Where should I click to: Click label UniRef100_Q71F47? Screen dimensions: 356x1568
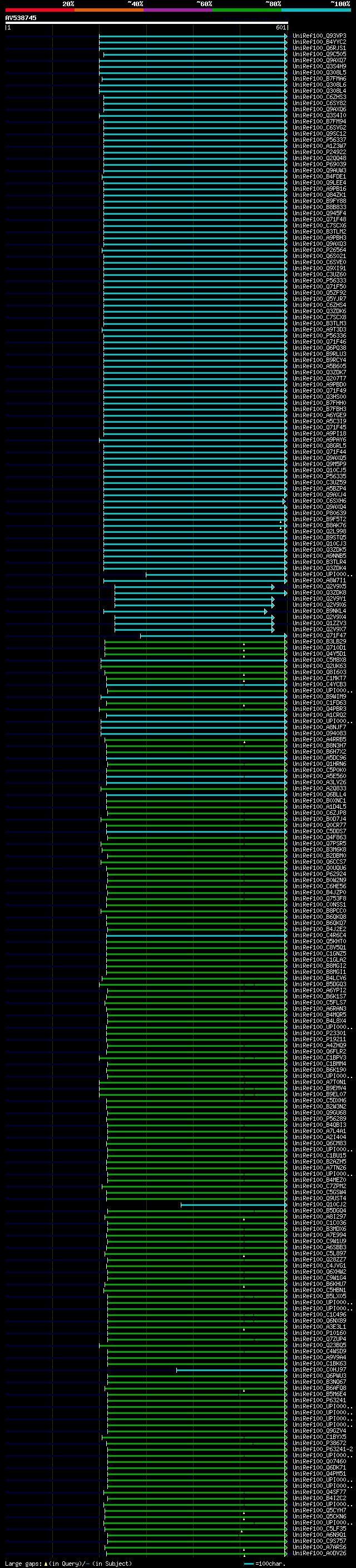point(319,635)
